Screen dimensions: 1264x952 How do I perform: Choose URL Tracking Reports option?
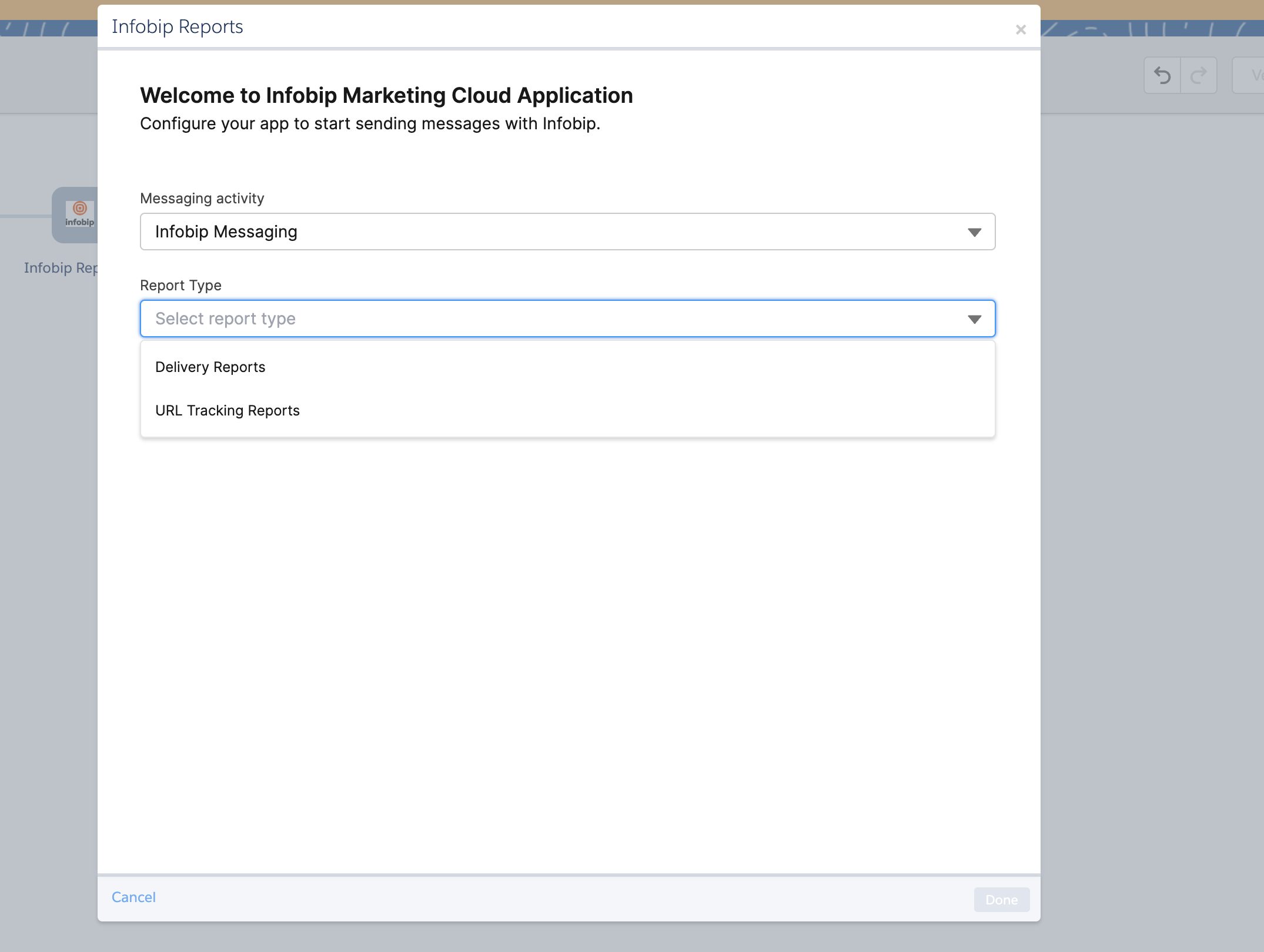click(x=567, y=411)
